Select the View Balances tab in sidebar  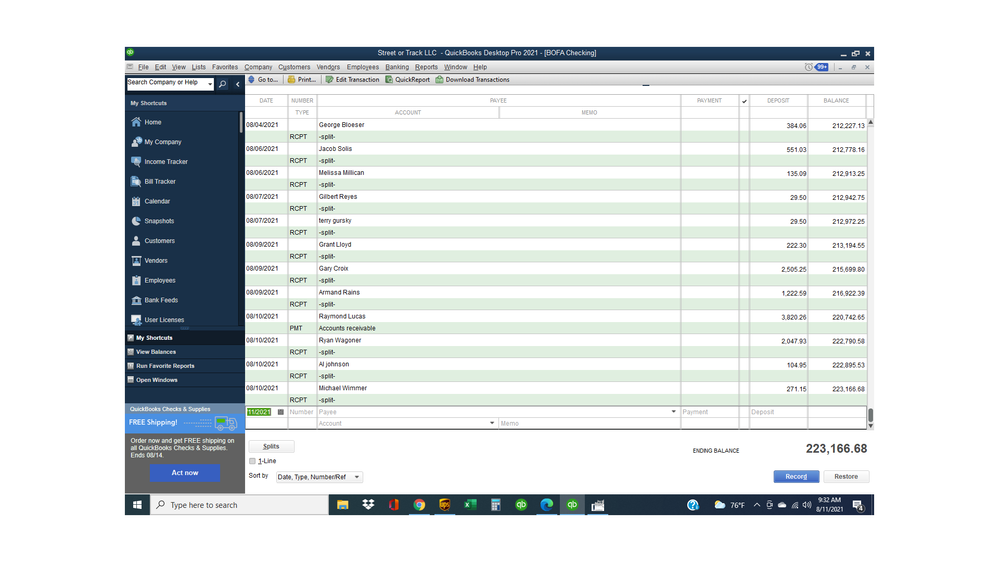185,352
